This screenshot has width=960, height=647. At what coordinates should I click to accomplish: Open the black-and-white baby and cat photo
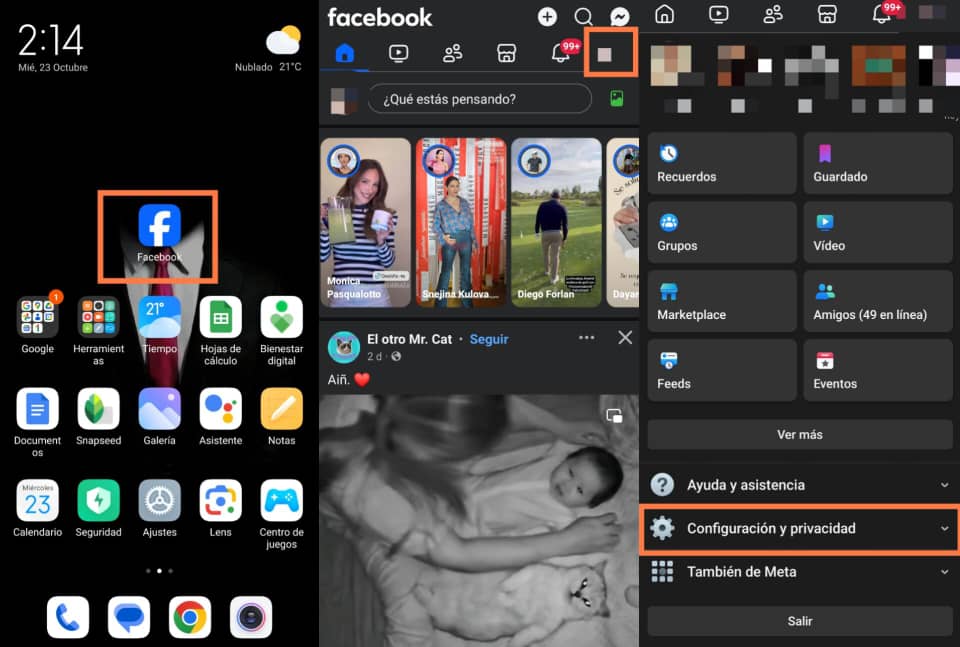click(x=479, y=521)
